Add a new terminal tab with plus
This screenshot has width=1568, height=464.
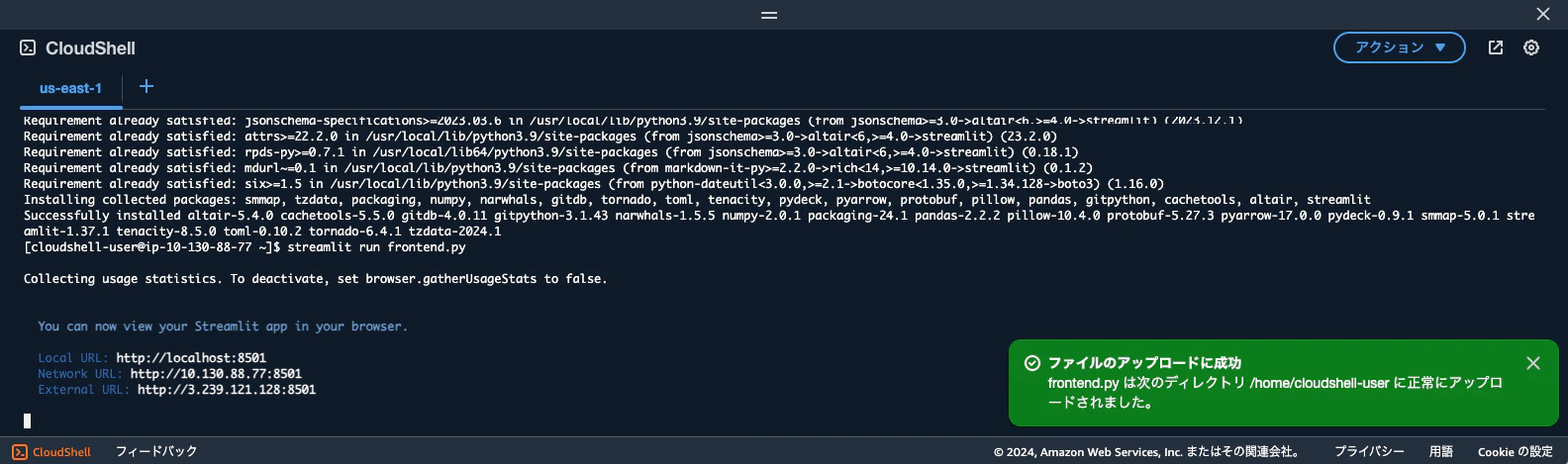click(x=147, y=86)
